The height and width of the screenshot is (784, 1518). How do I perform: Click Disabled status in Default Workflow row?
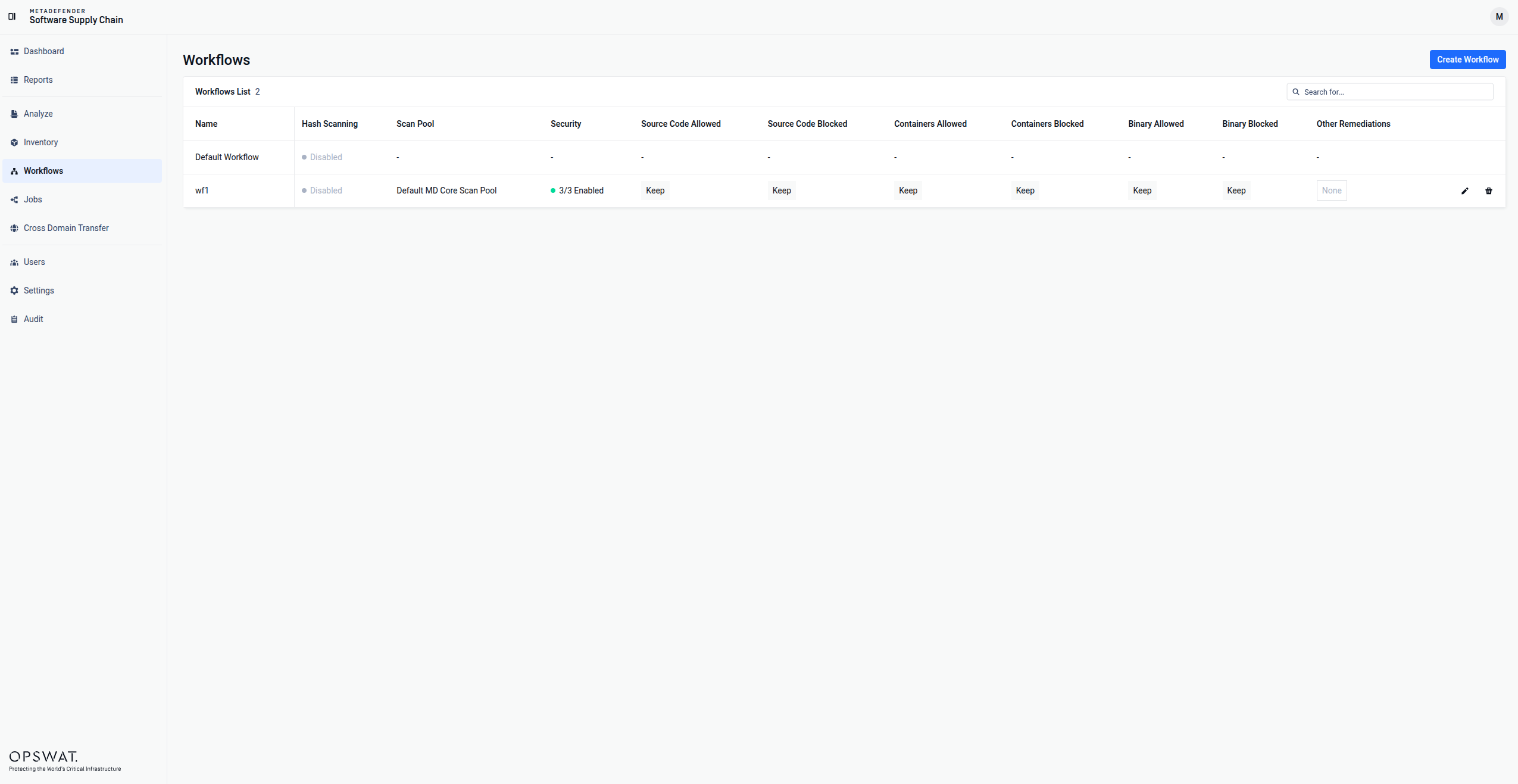pyautogui.click(x=322, y=157)
